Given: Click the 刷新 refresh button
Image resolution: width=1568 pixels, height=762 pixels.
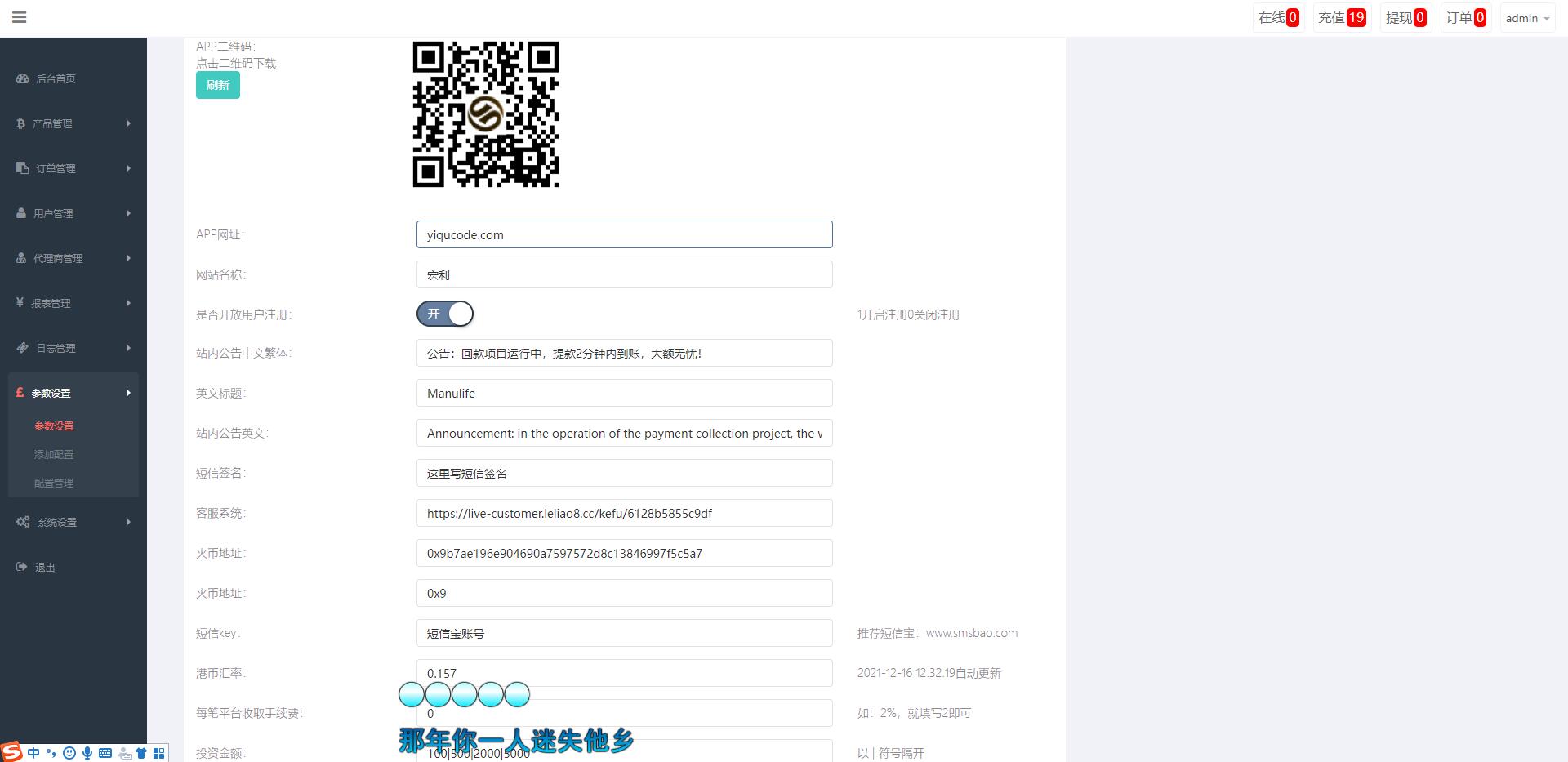Looking at the screenshot, I should pyautogui.click(x=218, y=85).
